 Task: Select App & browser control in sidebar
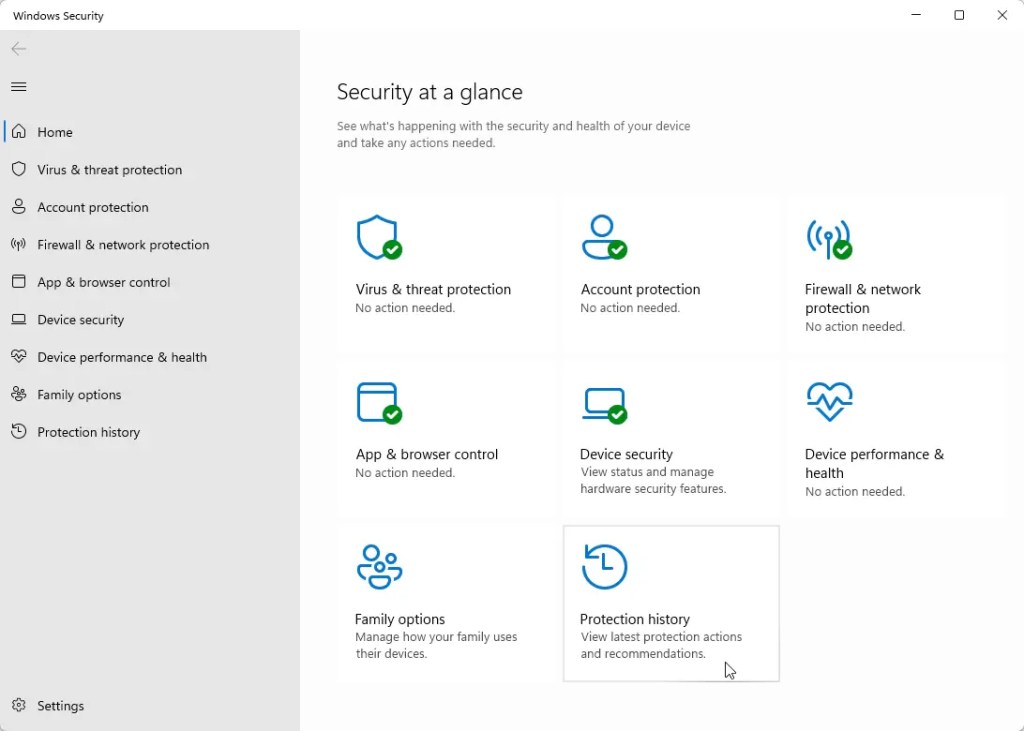tap(104, 282)
